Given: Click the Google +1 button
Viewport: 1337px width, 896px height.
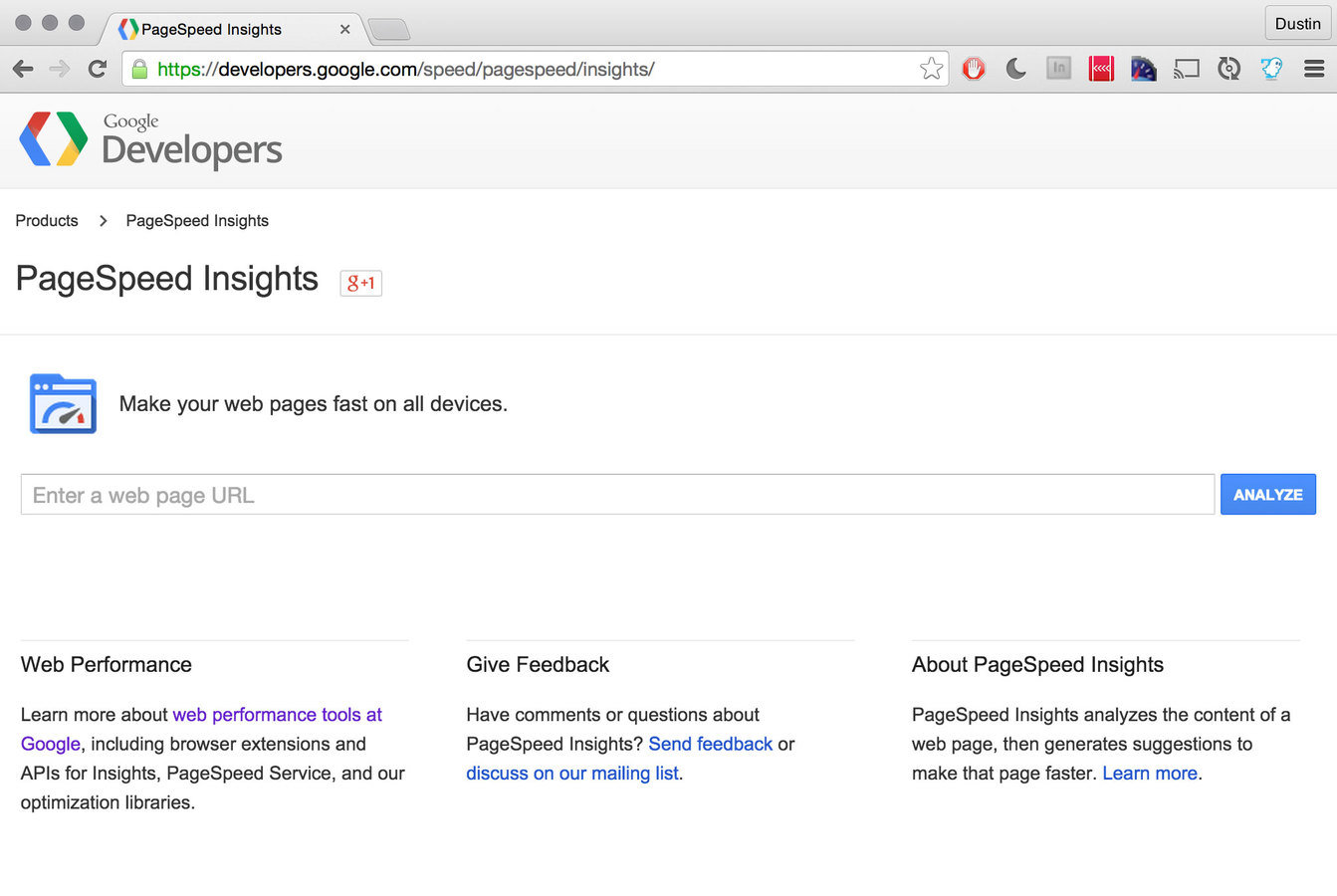Looking at the screenshot, I should (x=361, y=283).
